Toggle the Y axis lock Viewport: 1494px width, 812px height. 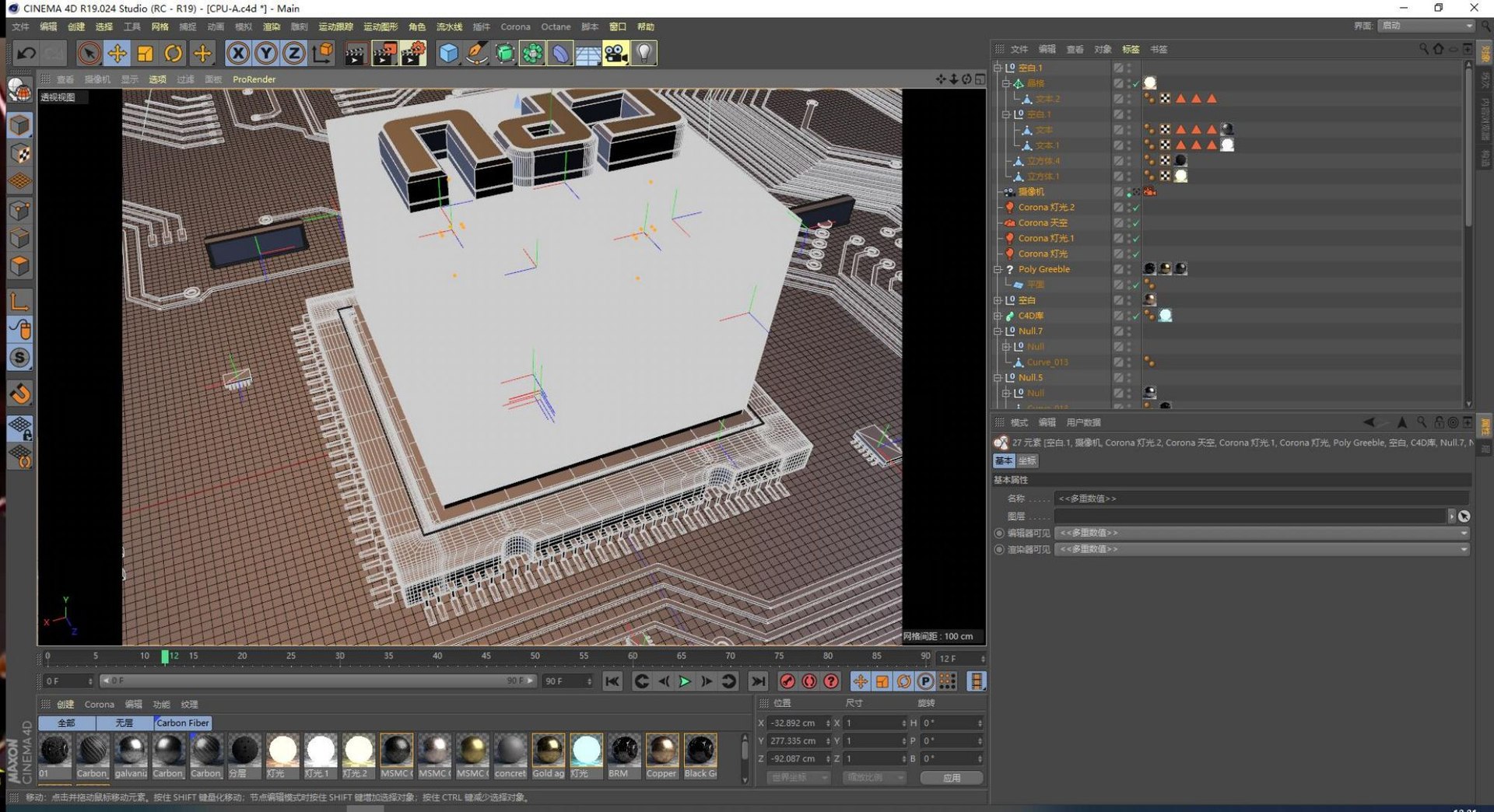click(x=266, y=53)
